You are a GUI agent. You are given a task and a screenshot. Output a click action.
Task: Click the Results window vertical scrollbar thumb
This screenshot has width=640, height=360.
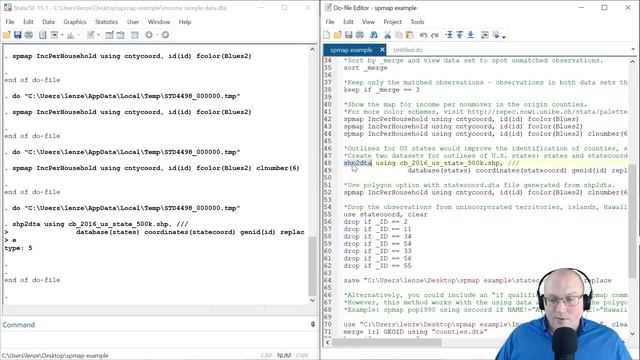(312, 266)
